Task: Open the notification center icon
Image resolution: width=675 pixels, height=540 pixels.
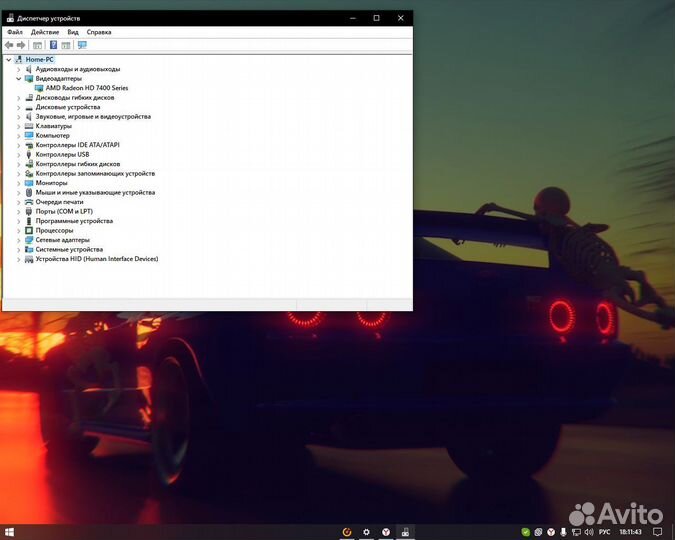Action: pyautogui.click(x=657, y=532)
